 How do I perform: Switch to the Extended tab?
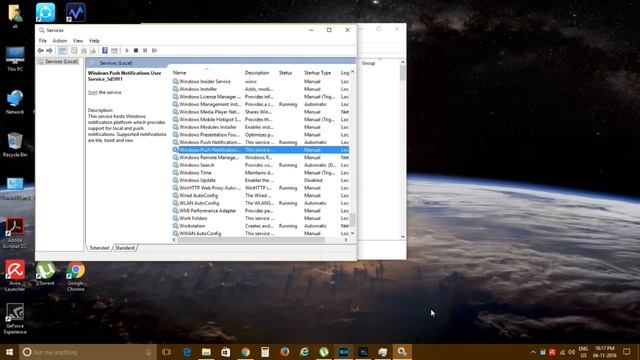99,248
